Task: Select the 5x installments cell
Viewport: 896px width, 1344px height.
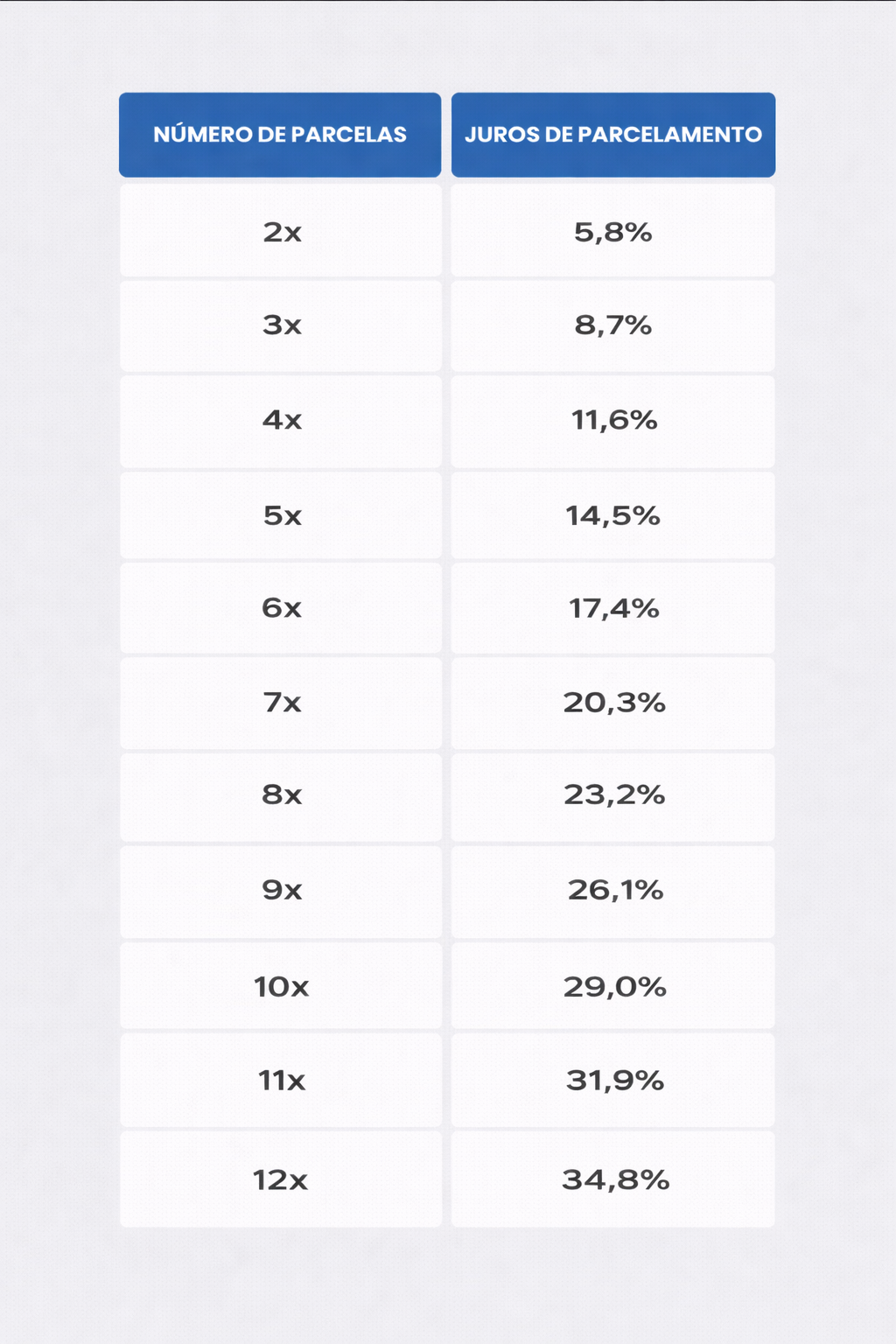Action: click(x=281, y=515)
